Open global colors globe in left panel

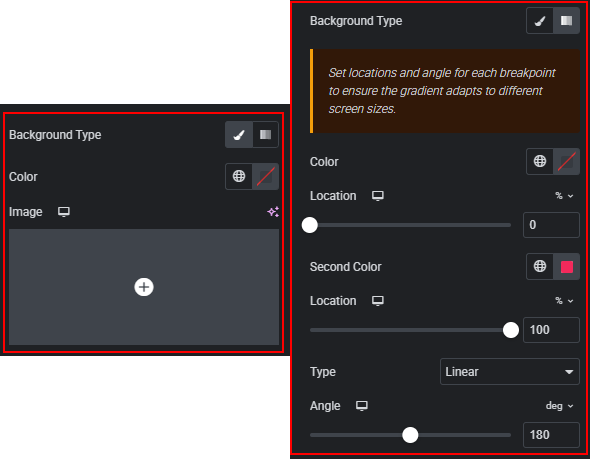coord(239,176)
